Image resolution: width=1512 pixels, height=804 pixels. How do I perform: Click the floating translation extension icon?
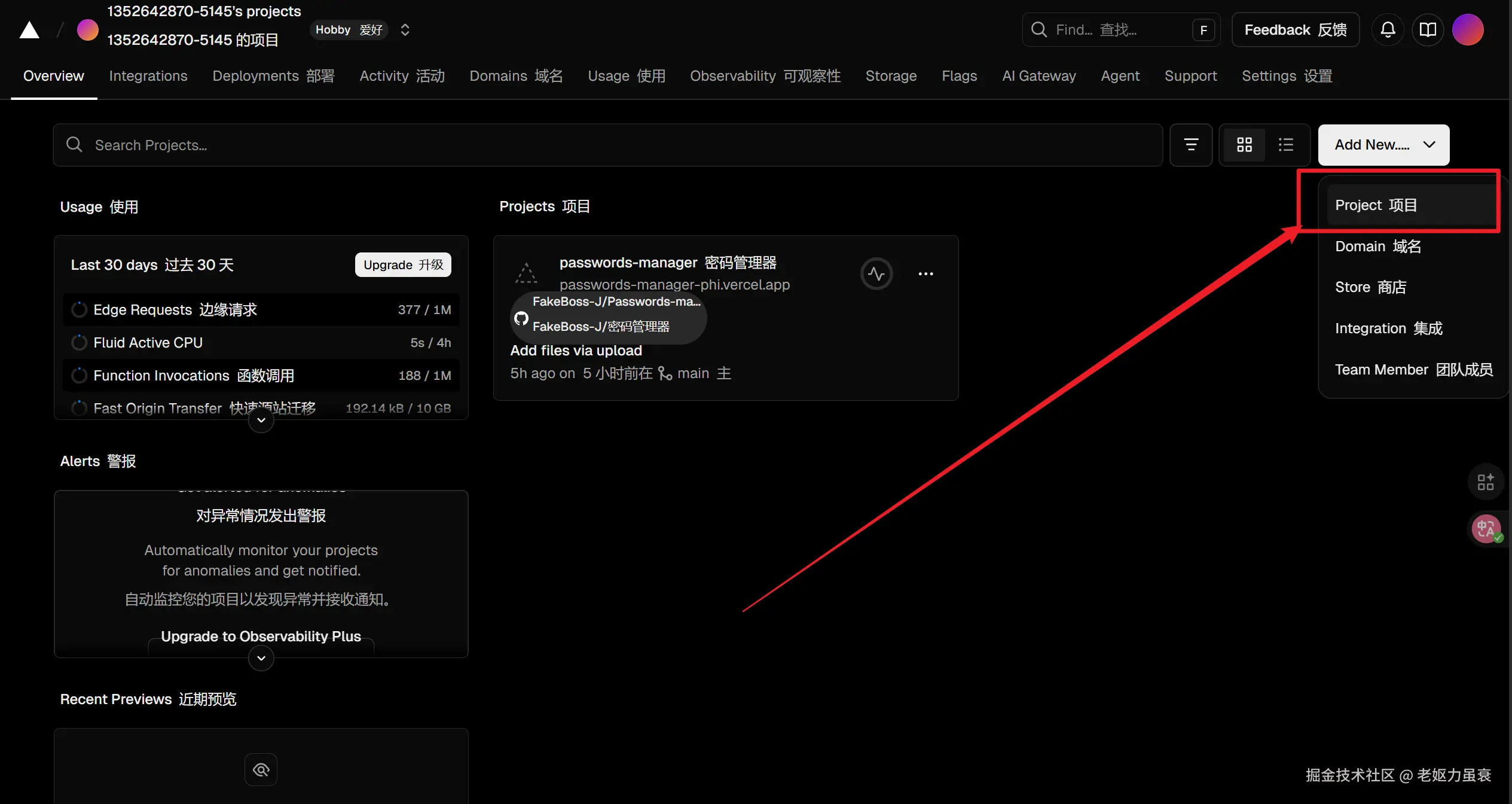pos(1486,529)
